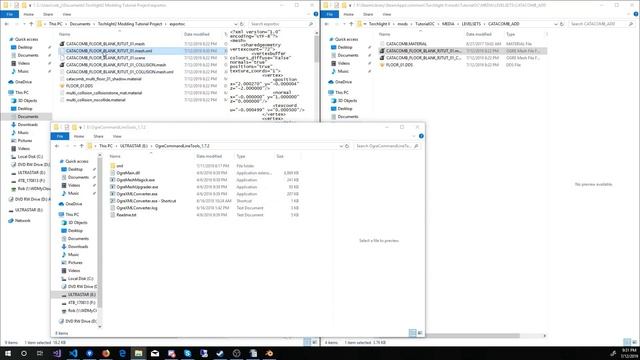Go up one folder level in exportoc window
This screenshot has height=360, width=640.
(x=31, y=24)
